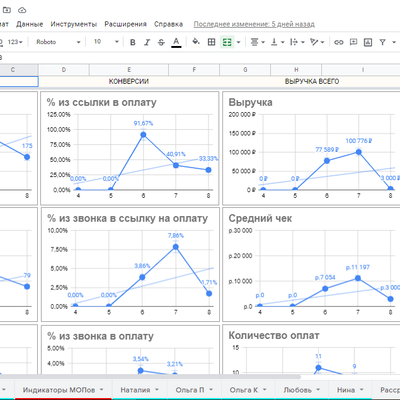Open Нина tab options arrow

(x=361, y=390)
